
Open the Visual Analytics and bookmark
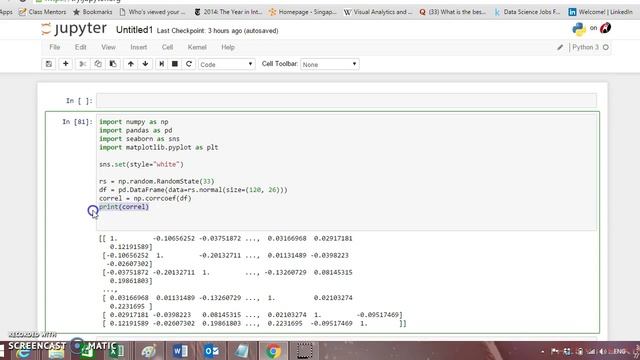378,12
